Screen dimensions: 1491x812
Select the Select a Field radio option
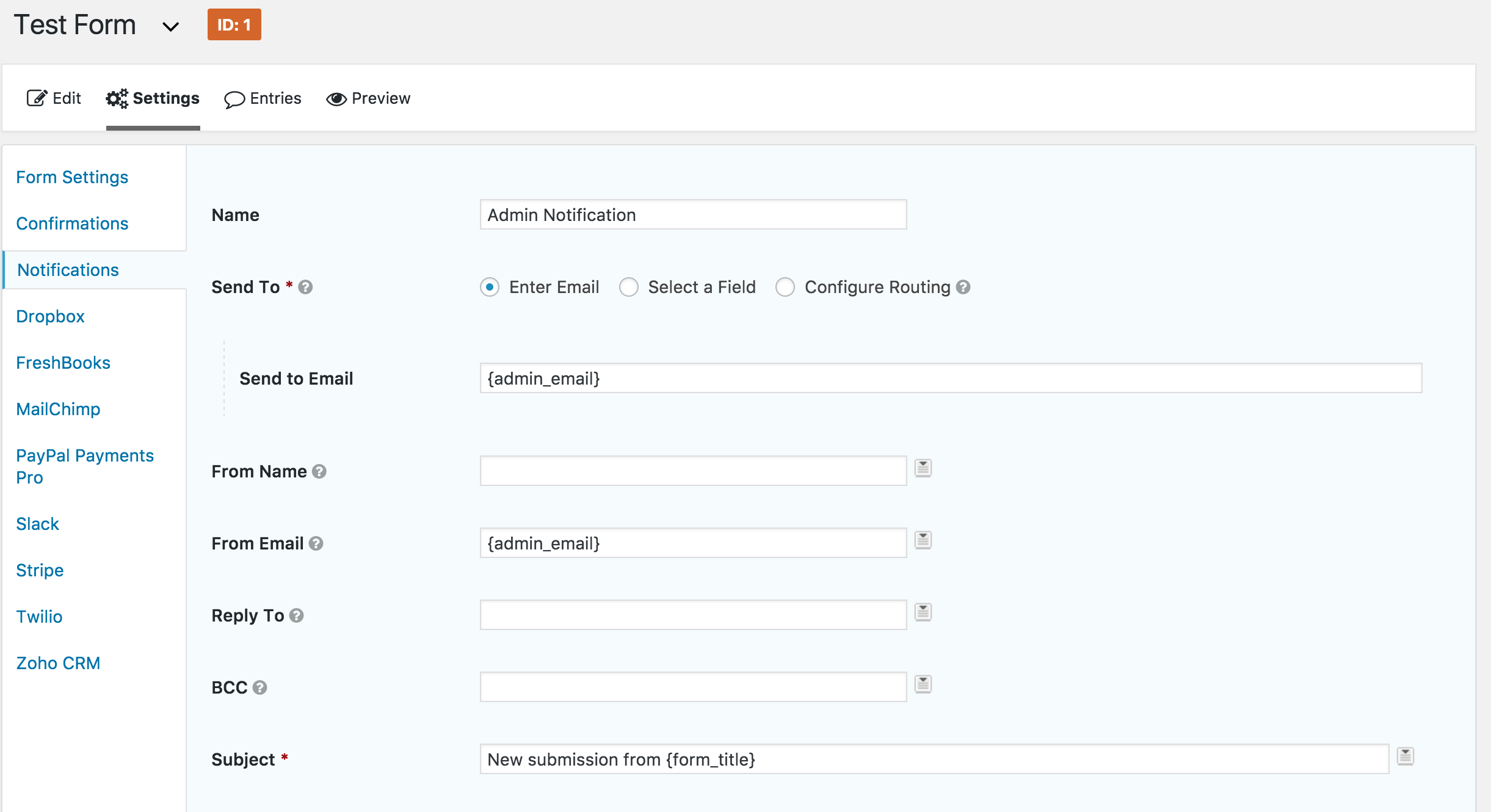[629, 287]
